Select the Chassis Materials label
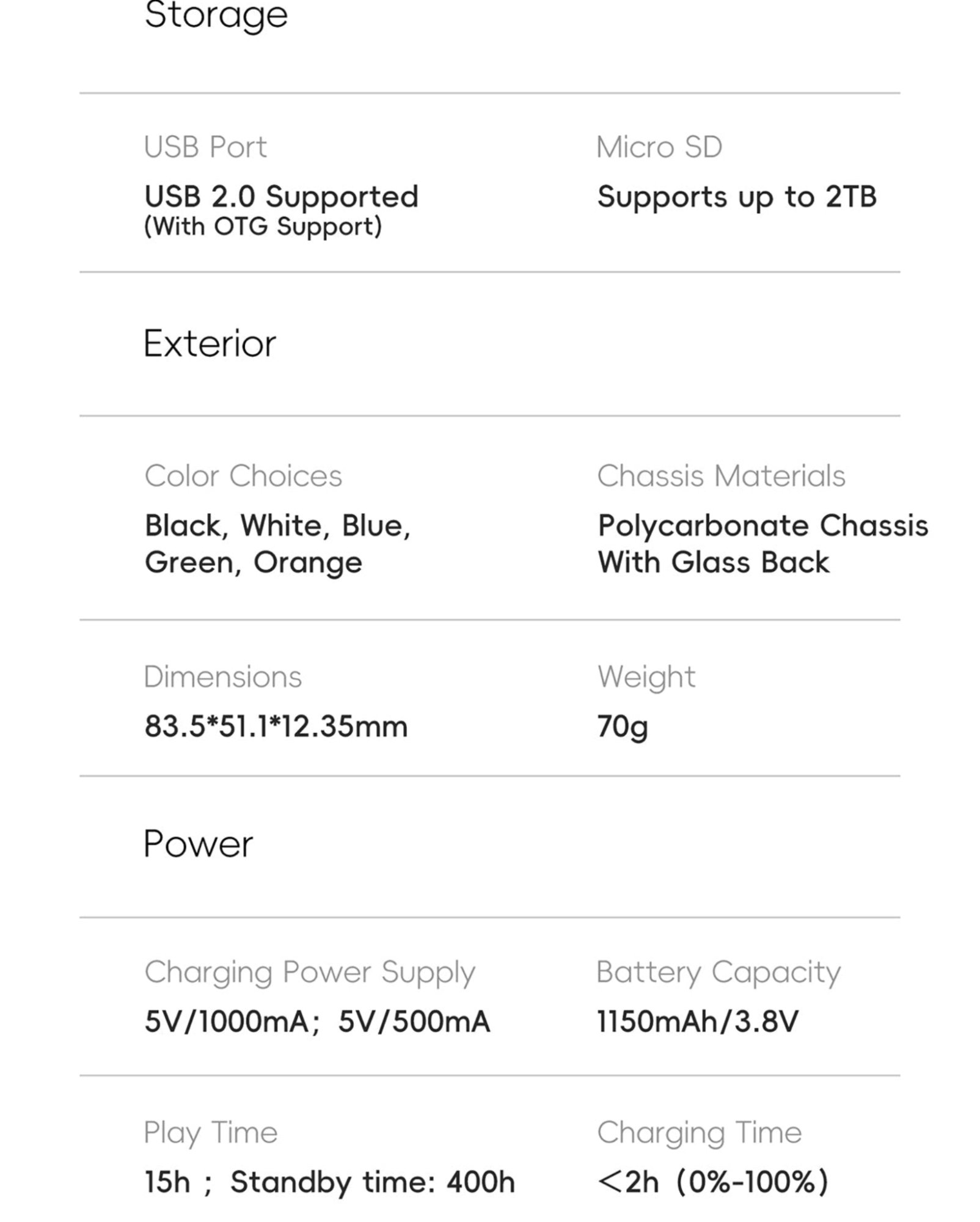Viewport: 980px width, 1222px height. coord(721,476)
